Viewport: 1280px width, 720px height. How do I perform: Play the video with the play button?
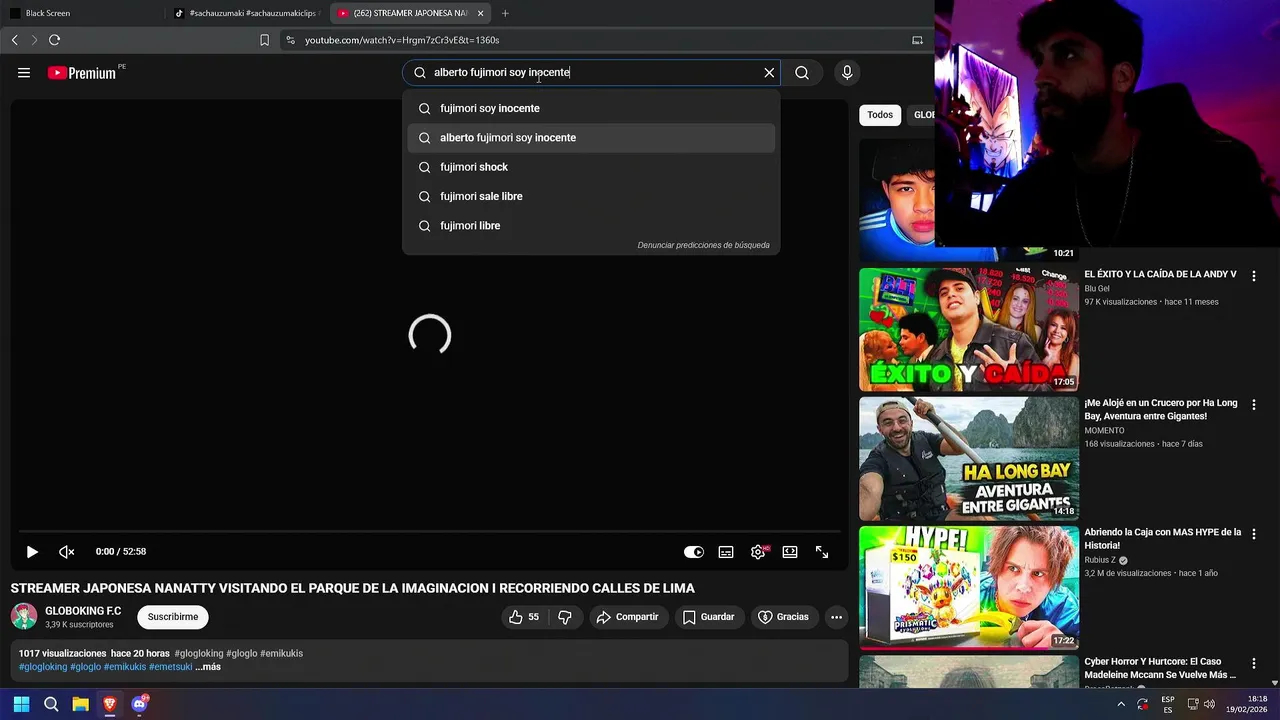point(32,552)
